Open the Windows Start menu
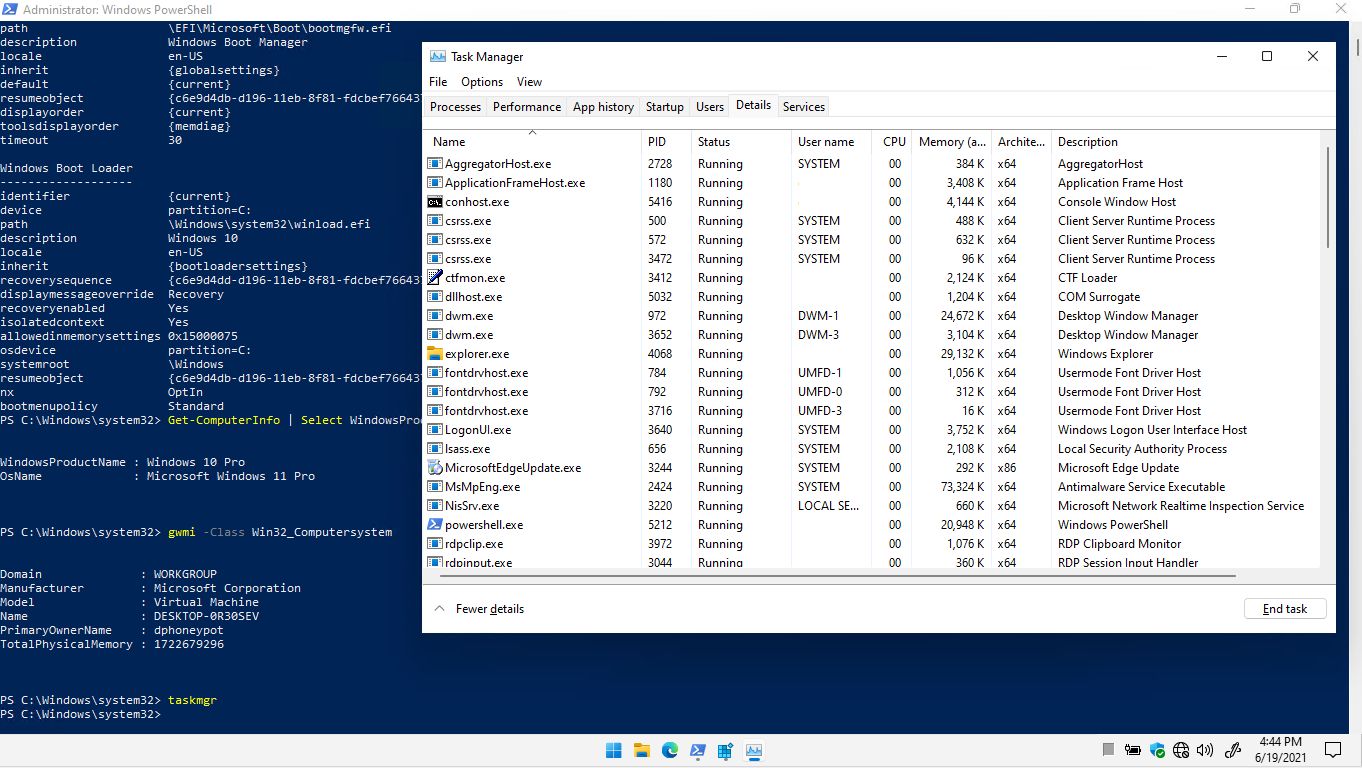This screenshot has height=768, width=1362. point(613,750)
